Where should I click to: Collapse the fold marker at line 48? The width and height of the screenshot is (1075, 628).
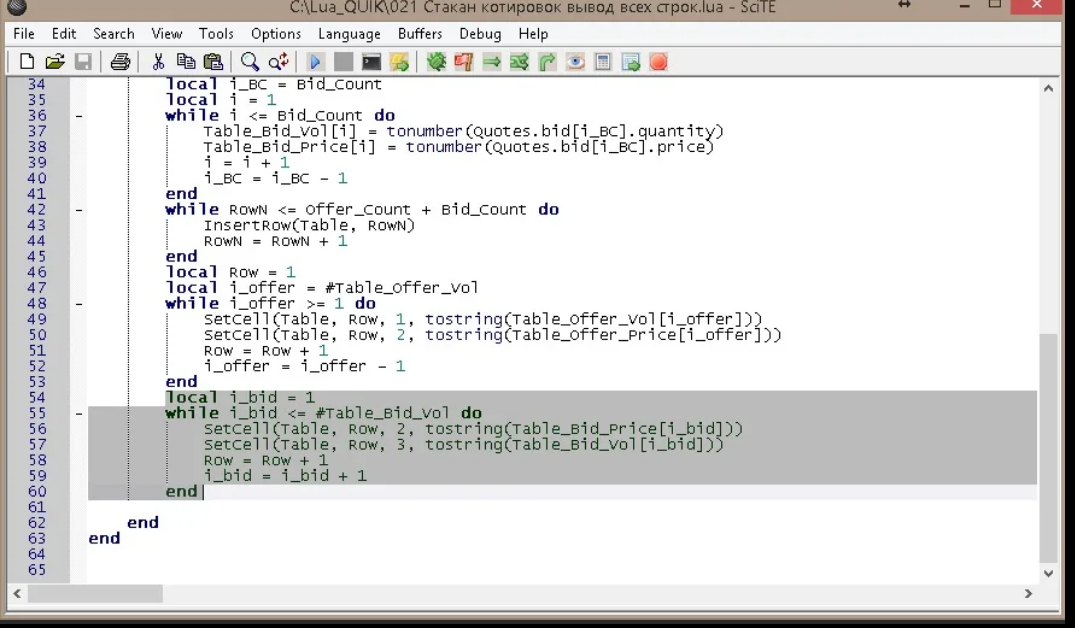pos(79,304)
